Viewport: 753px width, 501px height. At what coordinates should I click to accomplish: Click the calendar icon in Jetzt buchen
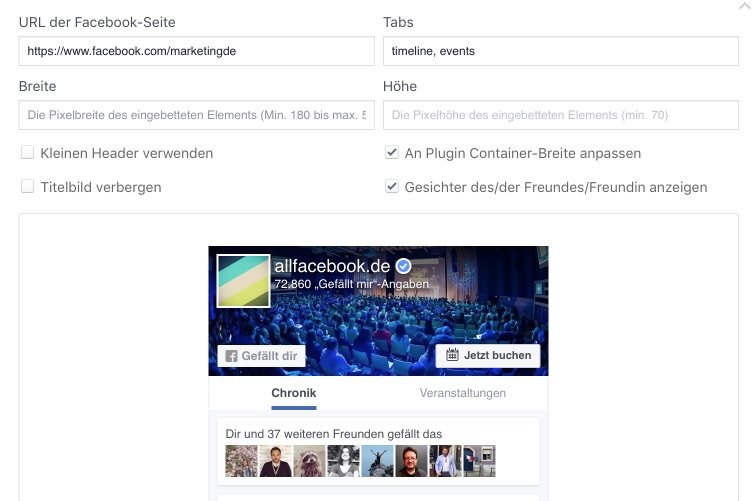pyautogui.click(x=452, y=355)
